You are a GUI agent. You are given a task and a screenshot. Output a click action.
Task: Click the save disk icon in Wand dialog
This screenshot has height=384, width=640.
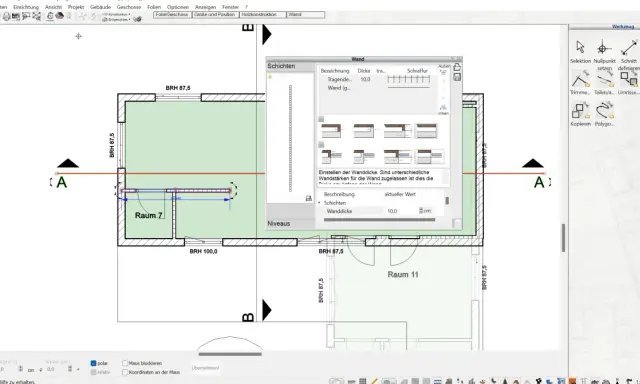(457, 77)
